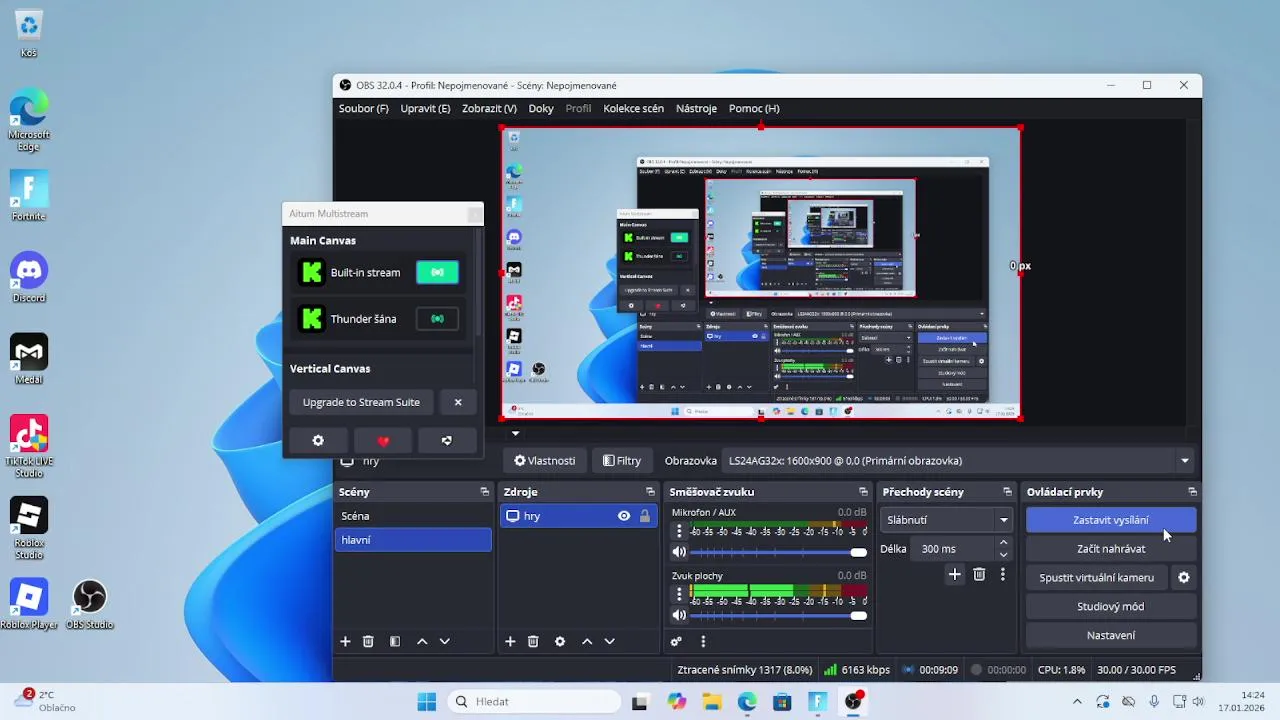
Task: Open Kolekce scén menu
Action: [633, 108]
